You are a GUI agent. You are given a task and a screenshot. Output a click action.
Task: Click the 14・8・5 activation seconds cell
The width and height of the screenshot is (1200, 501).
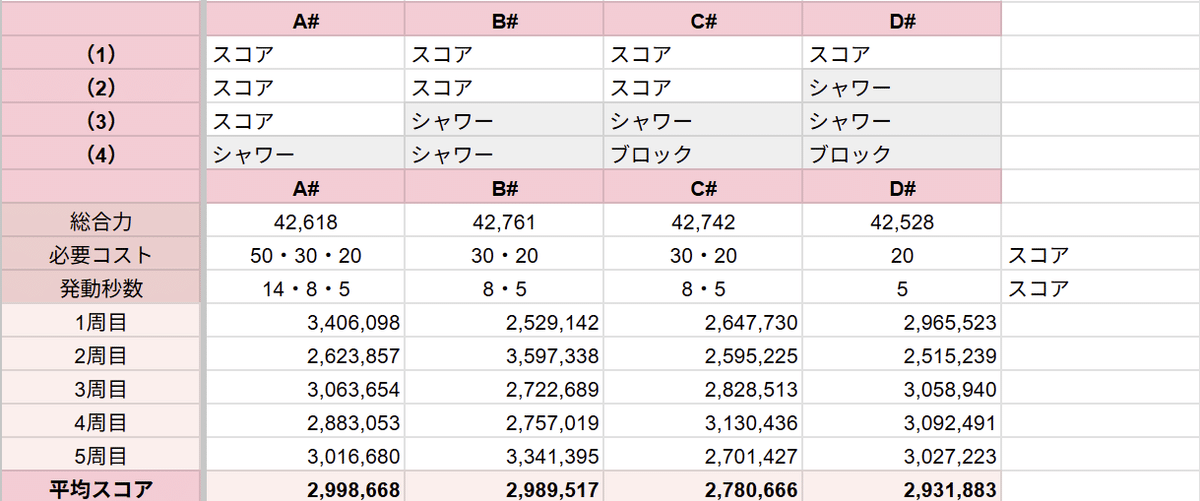tap(305, 289)
